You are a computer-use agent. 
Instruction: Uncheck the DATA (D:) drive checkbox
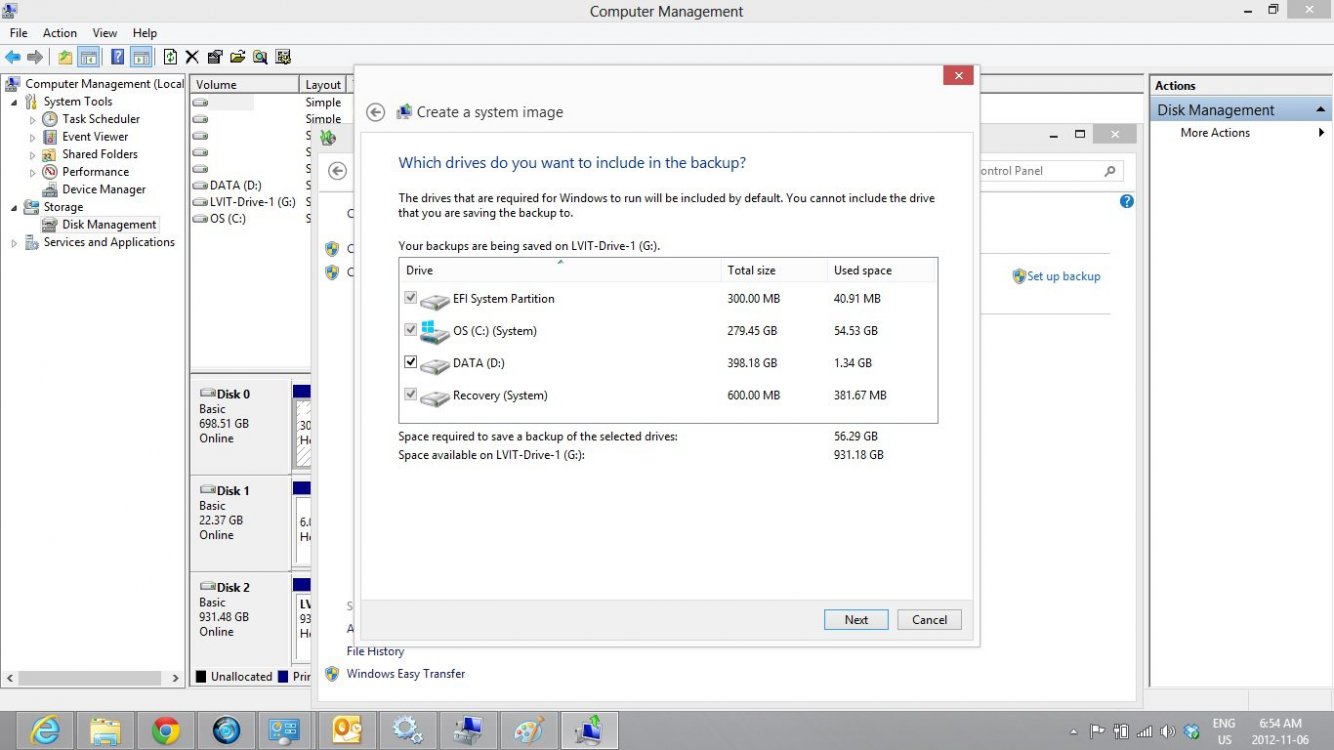(410, 362)
